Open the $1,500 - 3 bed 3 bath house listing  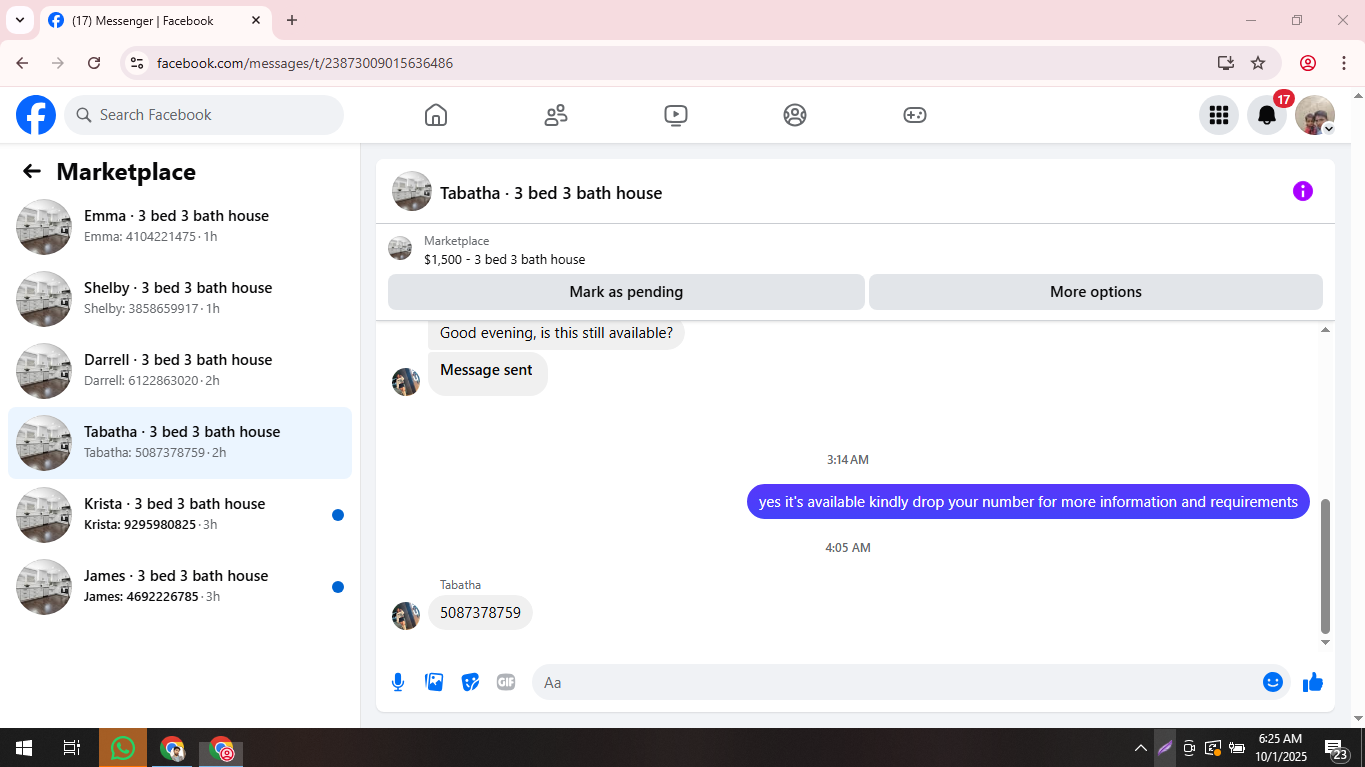505,259
